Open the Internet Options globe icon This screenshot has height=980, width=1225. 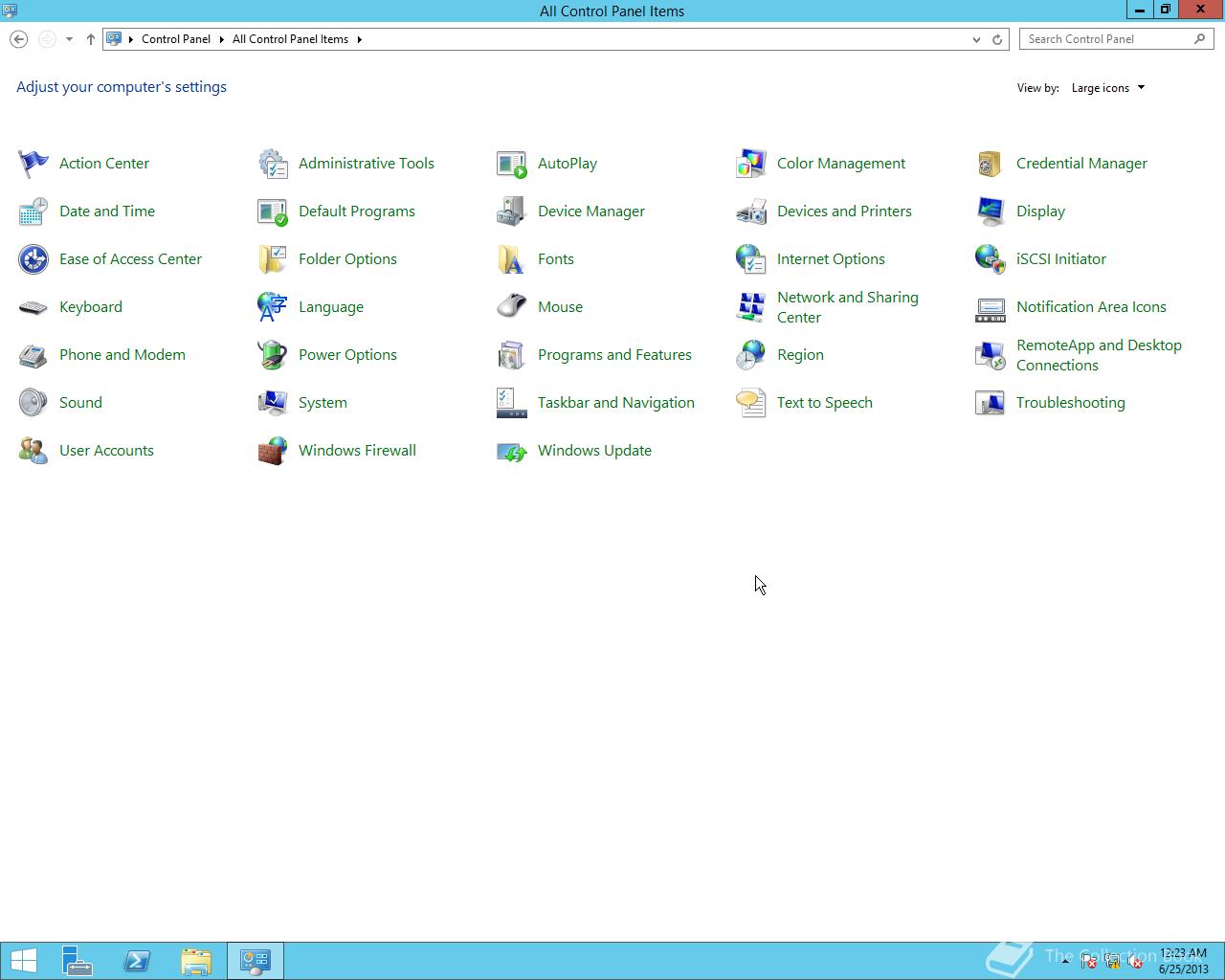751,259
